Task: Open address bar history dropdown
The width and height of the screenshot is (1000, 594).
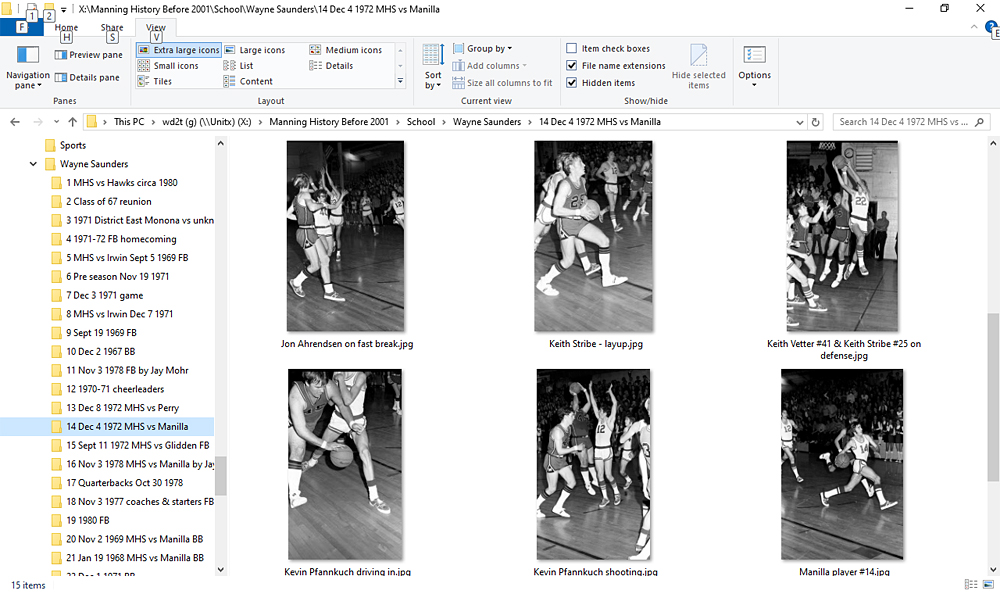Action: (x=800, y=122)
